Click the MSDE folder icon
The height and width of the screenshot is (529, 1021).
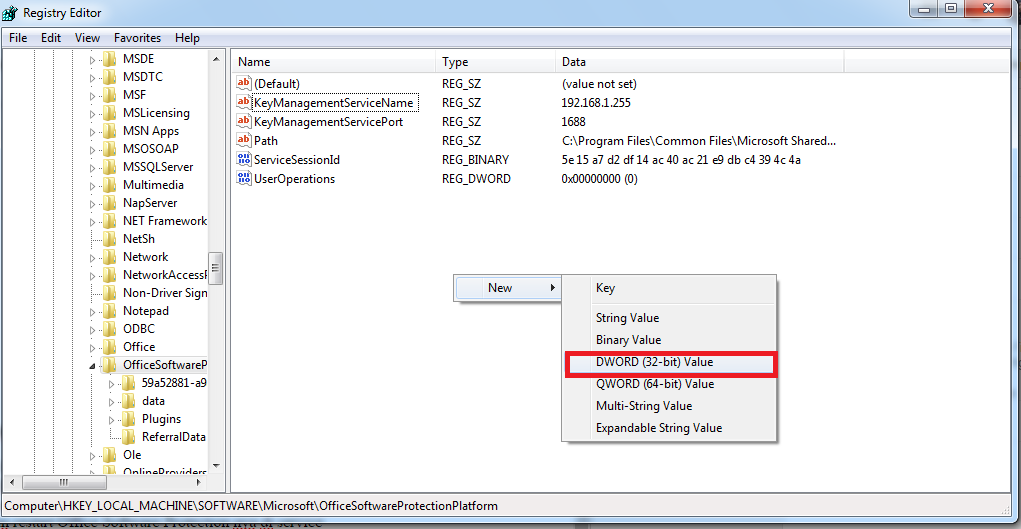tap(109, 59)
